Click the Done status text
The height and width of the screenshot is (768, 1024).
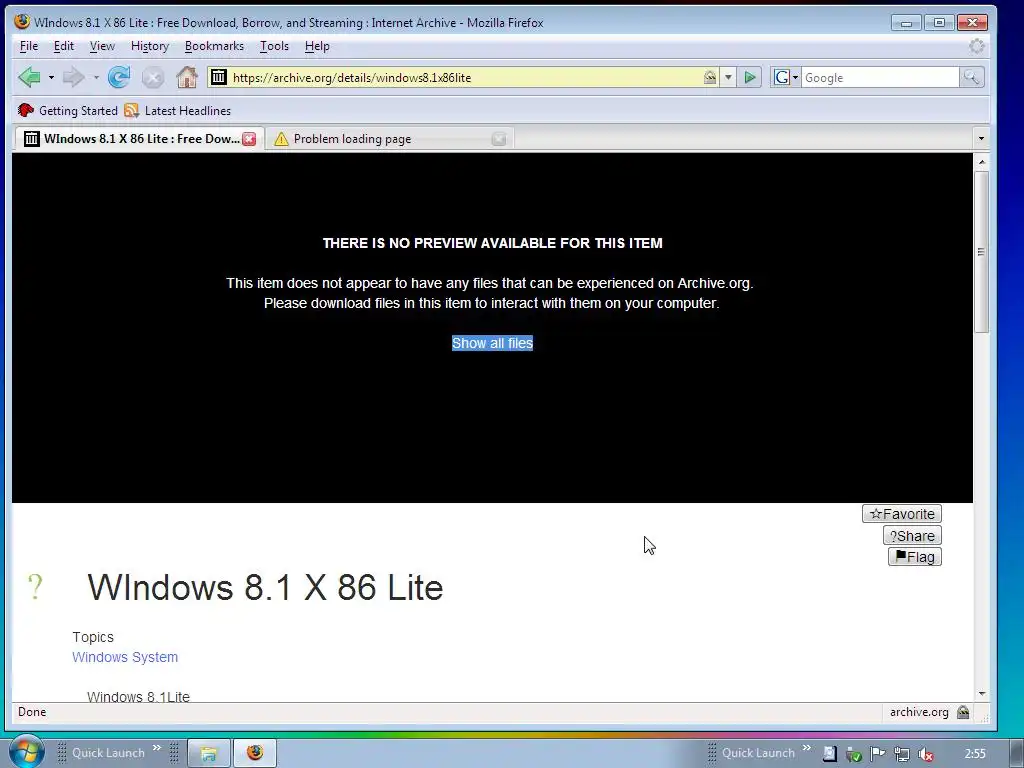pos(32,712)
